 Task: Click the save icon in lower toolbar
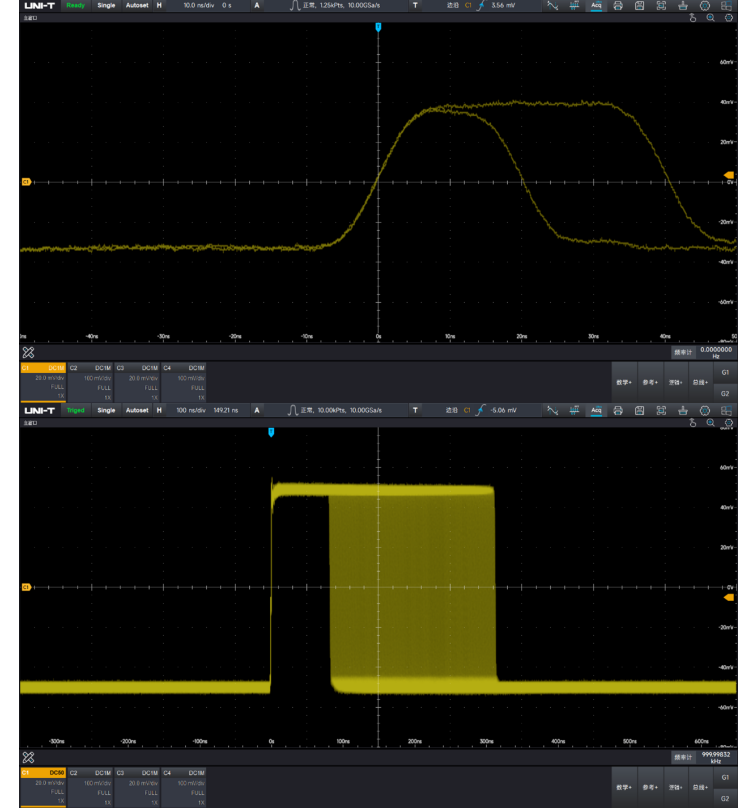point(638,410)
